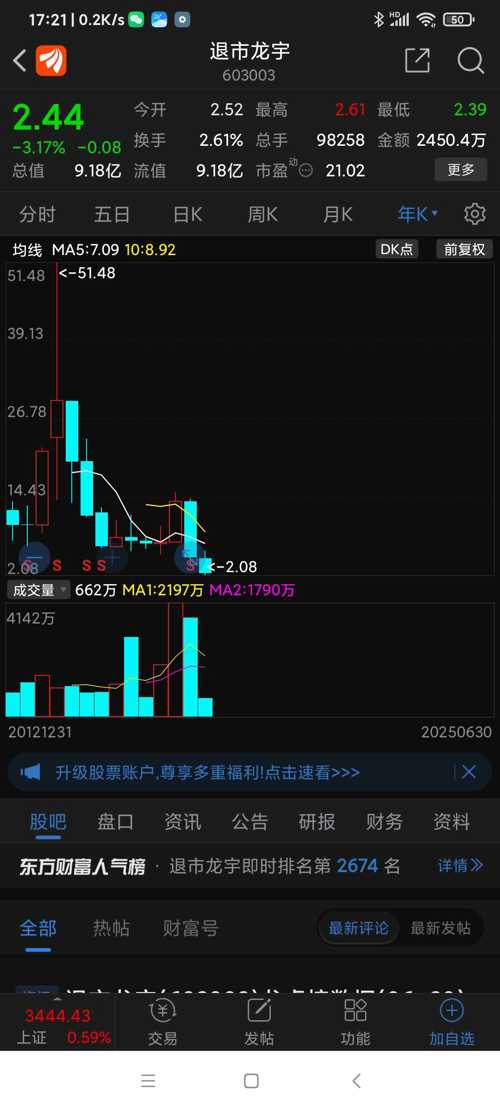
Task: Open the 财务 financials tab
Action: 384,822
